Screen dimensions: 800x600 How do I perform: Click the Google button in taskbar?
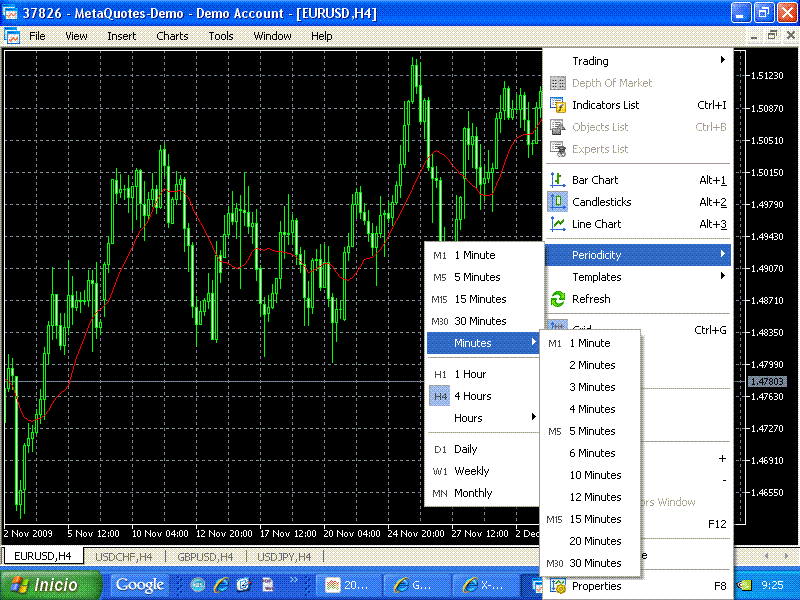click(x=140, y=585)
